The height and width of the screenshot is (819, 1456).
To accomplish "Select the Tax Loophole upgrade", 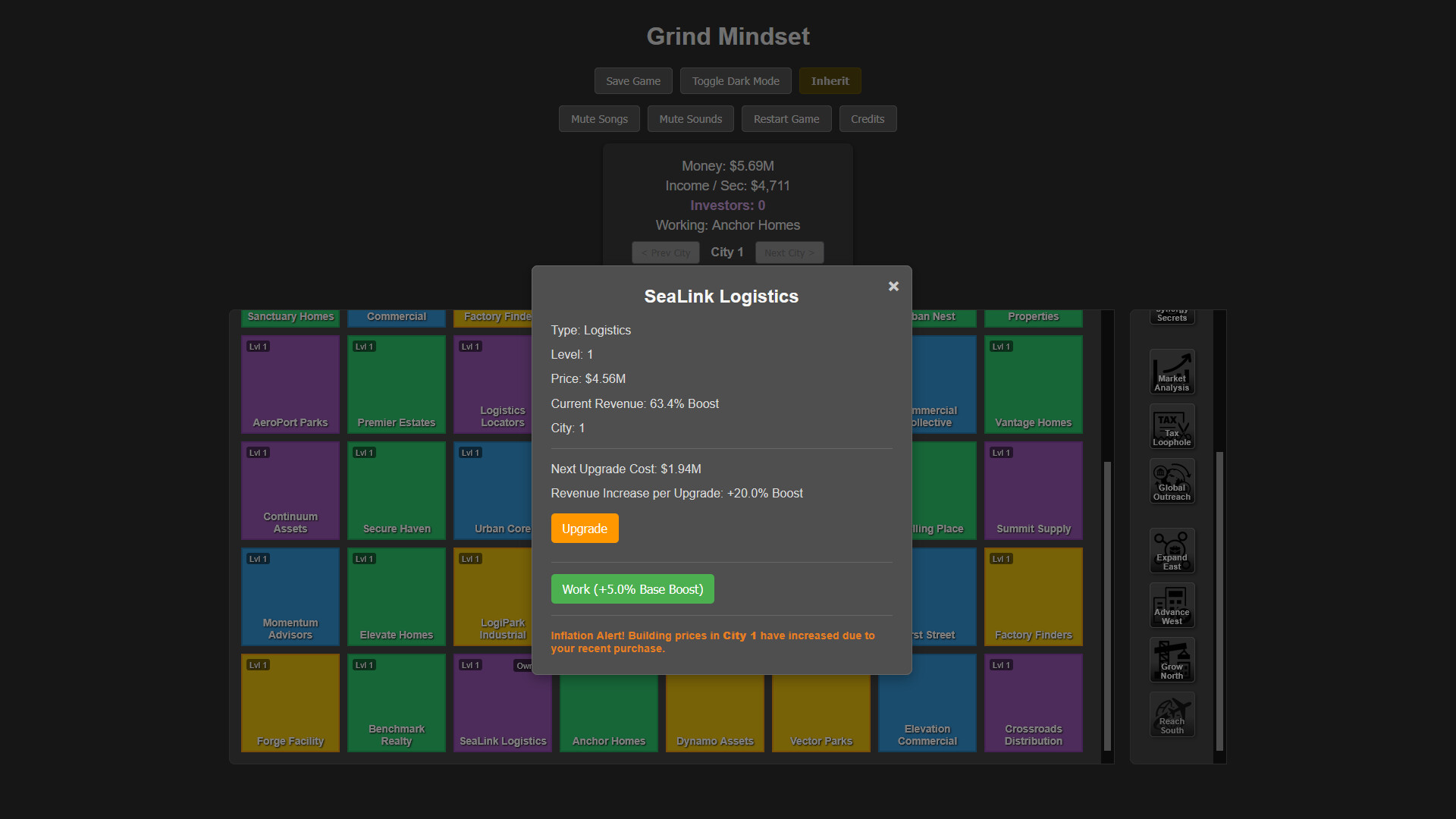I will pyautogui.click(x=1172, y=426).
